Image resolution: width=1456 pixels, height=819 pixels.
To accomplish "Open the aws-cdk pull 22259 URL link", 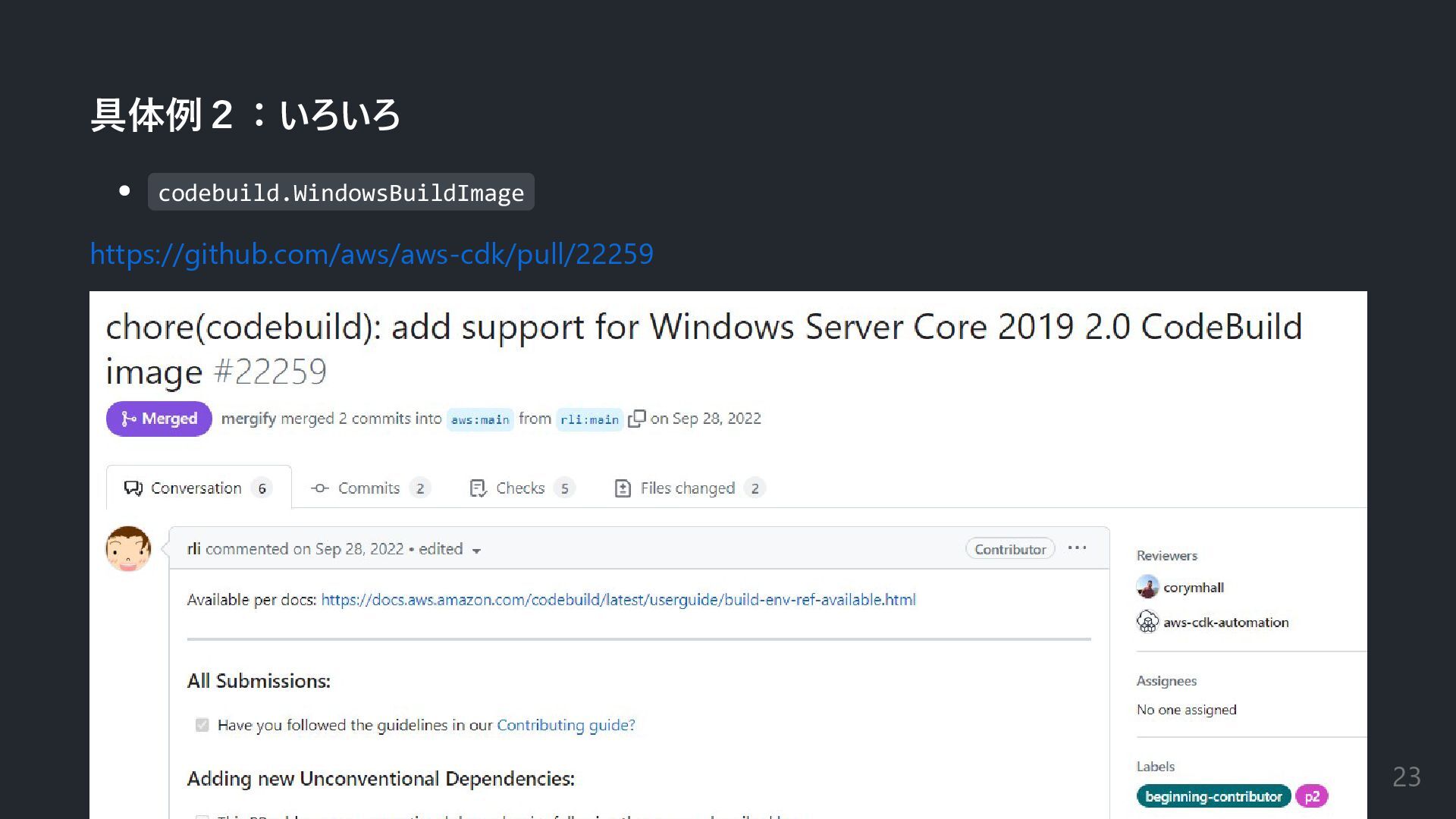I will pos(372,254).
